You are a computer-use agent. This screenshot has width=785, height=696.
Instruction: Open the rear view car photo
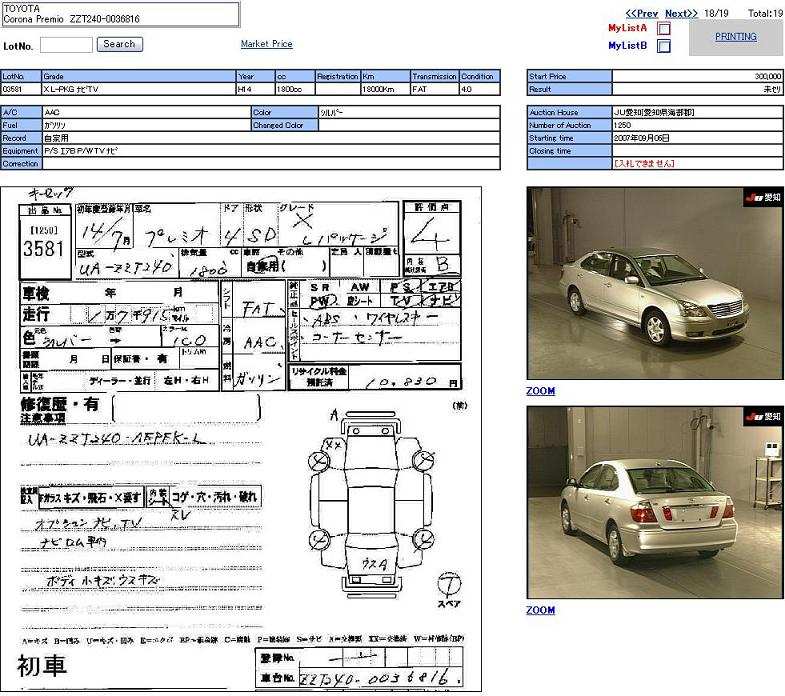click(x=654, y=502)
